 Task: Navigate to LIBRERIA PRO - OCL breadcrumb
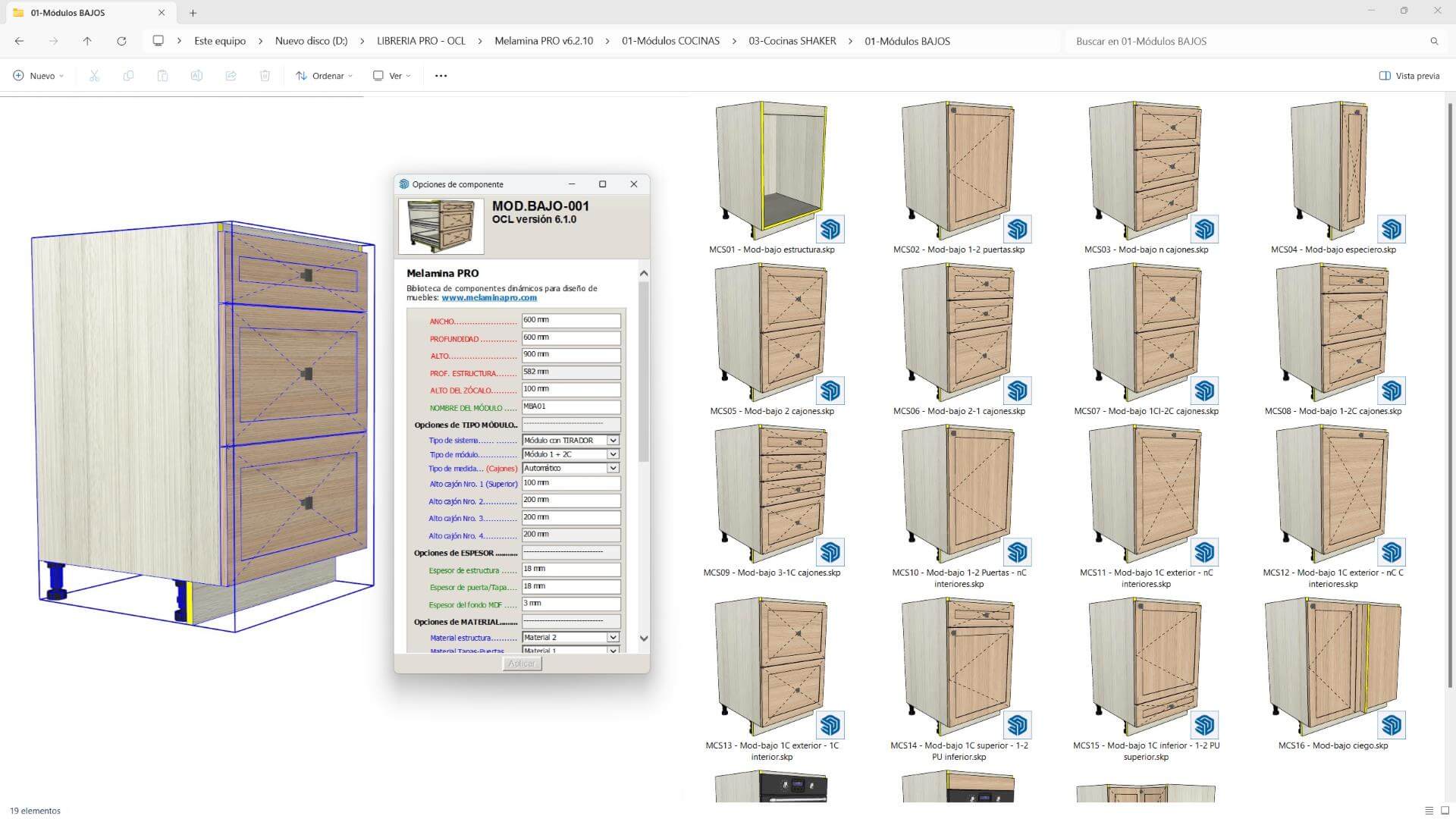(x=421, y=41)
